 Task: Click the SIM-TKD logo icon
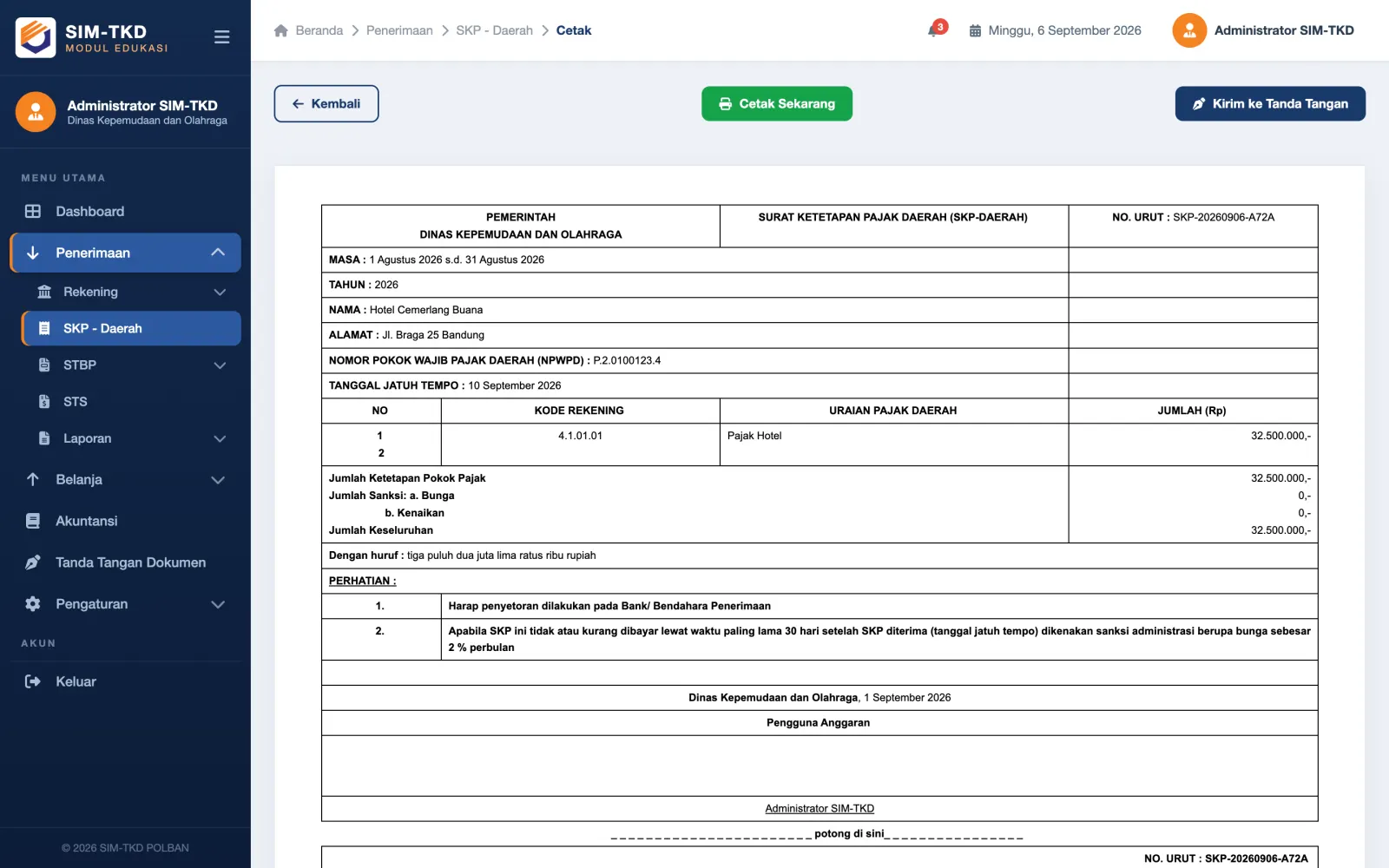(36, 37)
